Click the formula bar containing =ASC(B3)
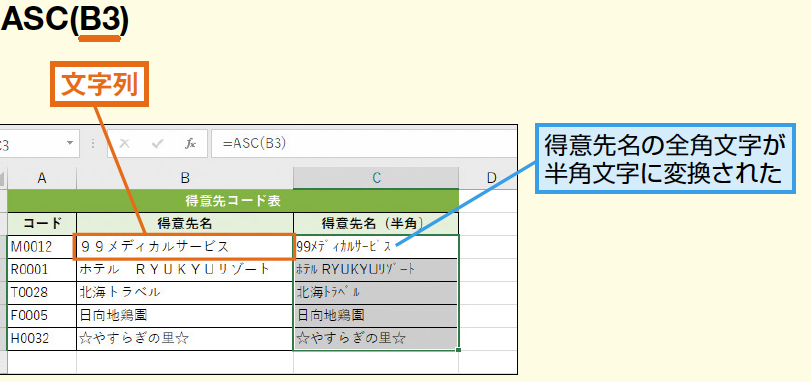This screenshot has height=382, width=811. [364, 144]
